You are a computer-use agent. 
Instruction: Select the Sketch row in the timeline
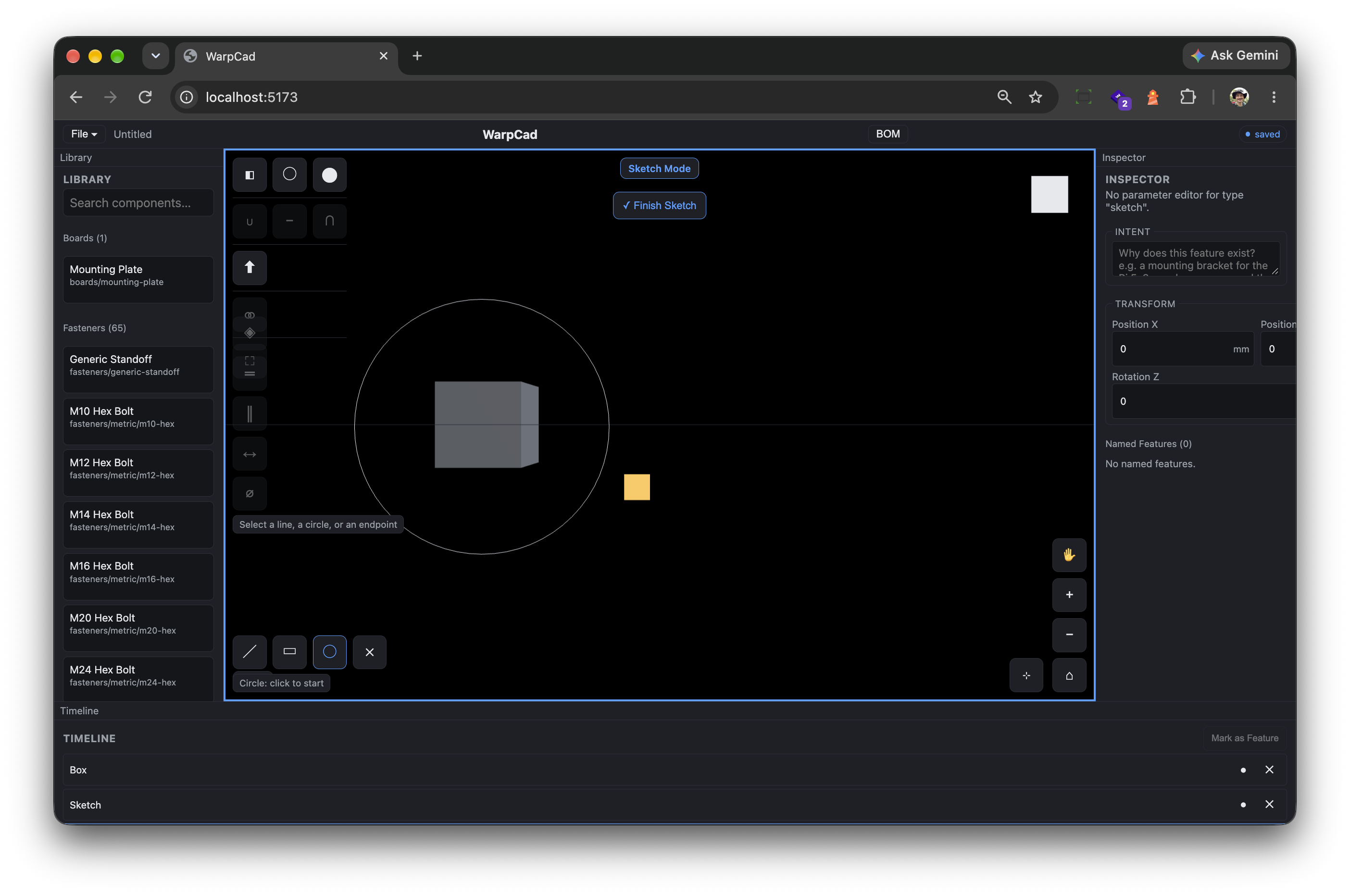(x=675, y=805)
